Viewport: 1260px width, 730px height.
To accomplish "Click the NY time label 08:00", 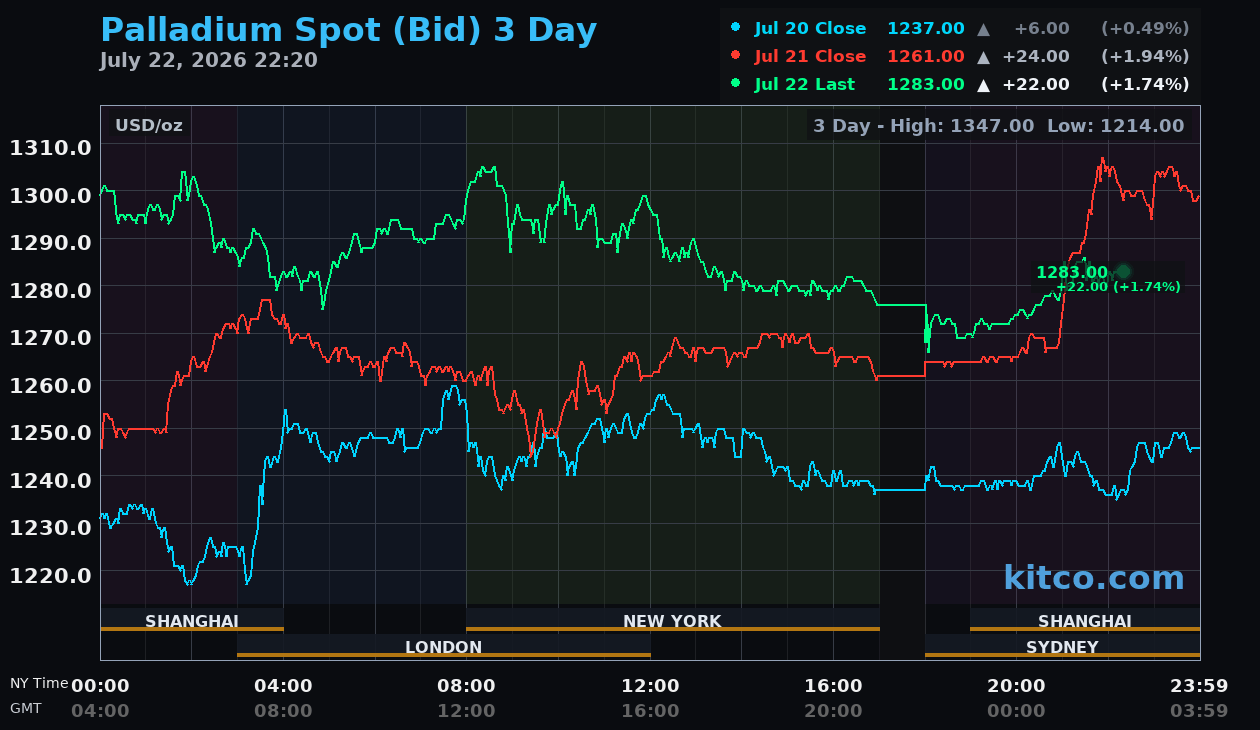I will point(466,686).
